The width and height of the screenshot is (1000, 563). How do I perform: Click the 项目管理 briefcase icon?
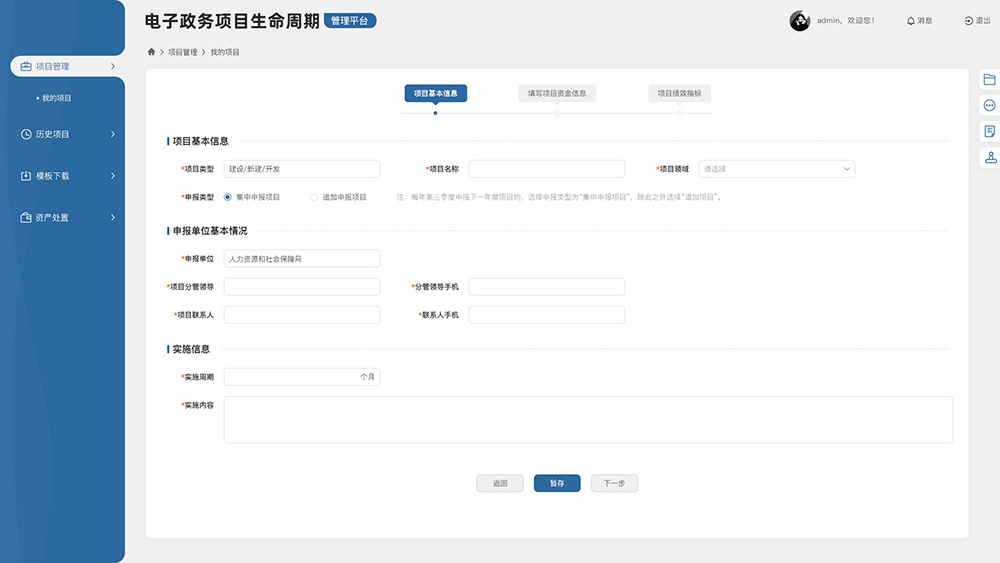point(26,66)
